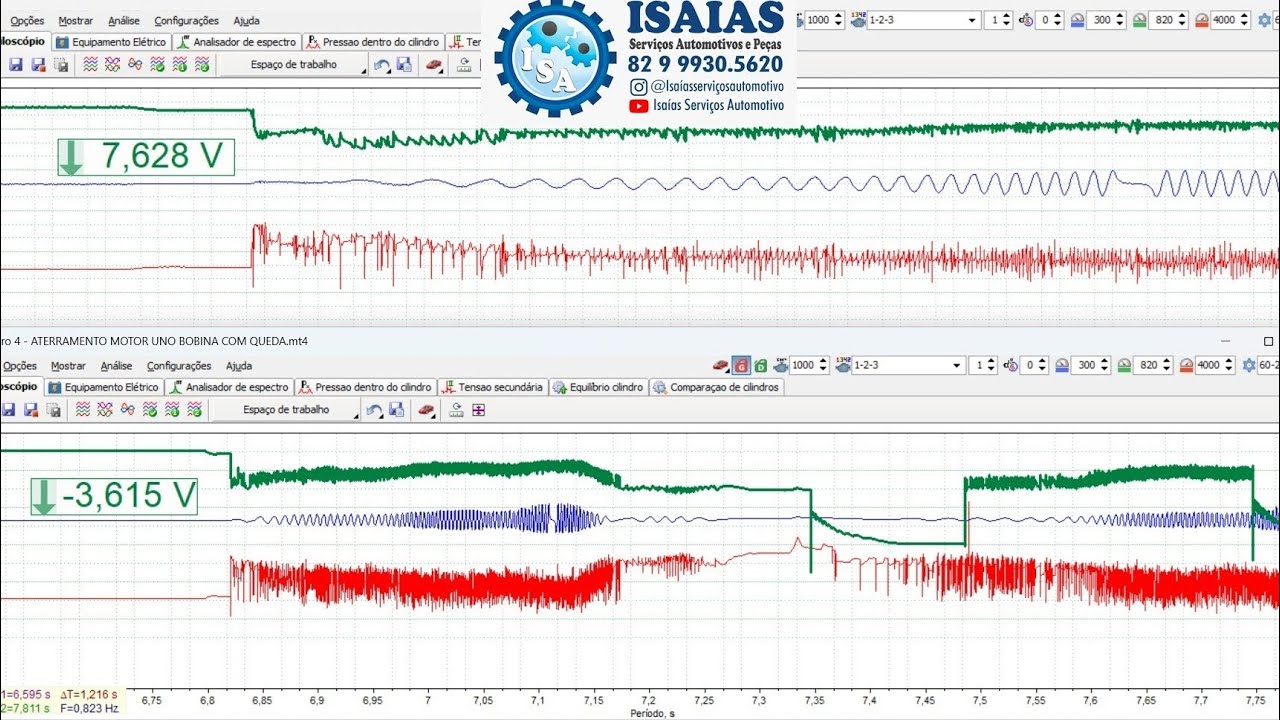The image size is (1280, 720).
Task: Click the ΔT=1,216 s status text
Action: [x=89, y=694]
